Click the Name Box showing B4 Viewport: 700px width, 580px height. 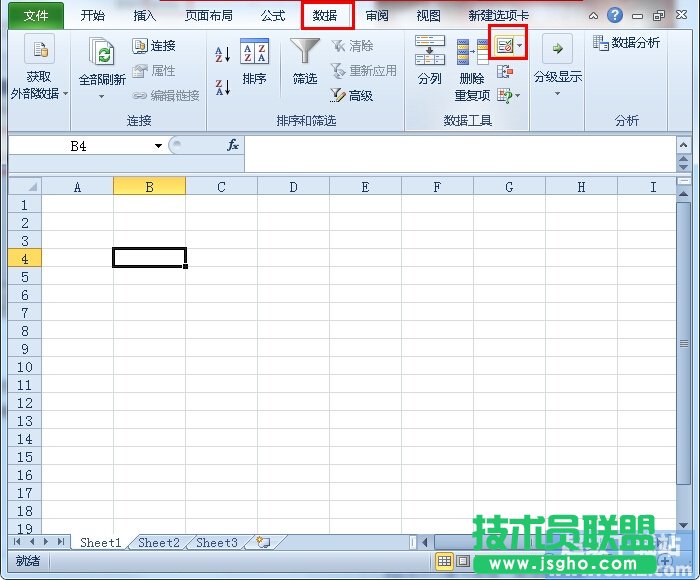[x=79, y=146]
